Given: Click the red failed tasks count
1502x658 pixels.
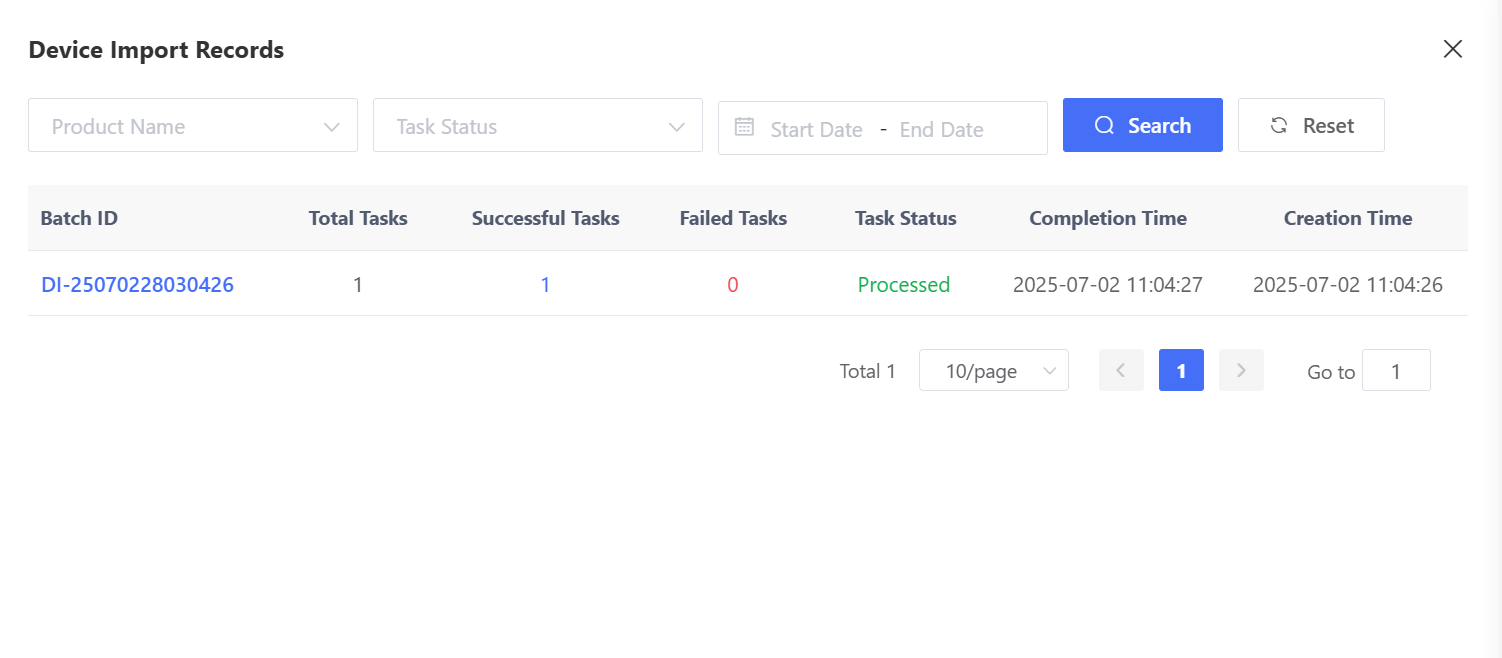Looking at the screenshot, I should 732,285.
